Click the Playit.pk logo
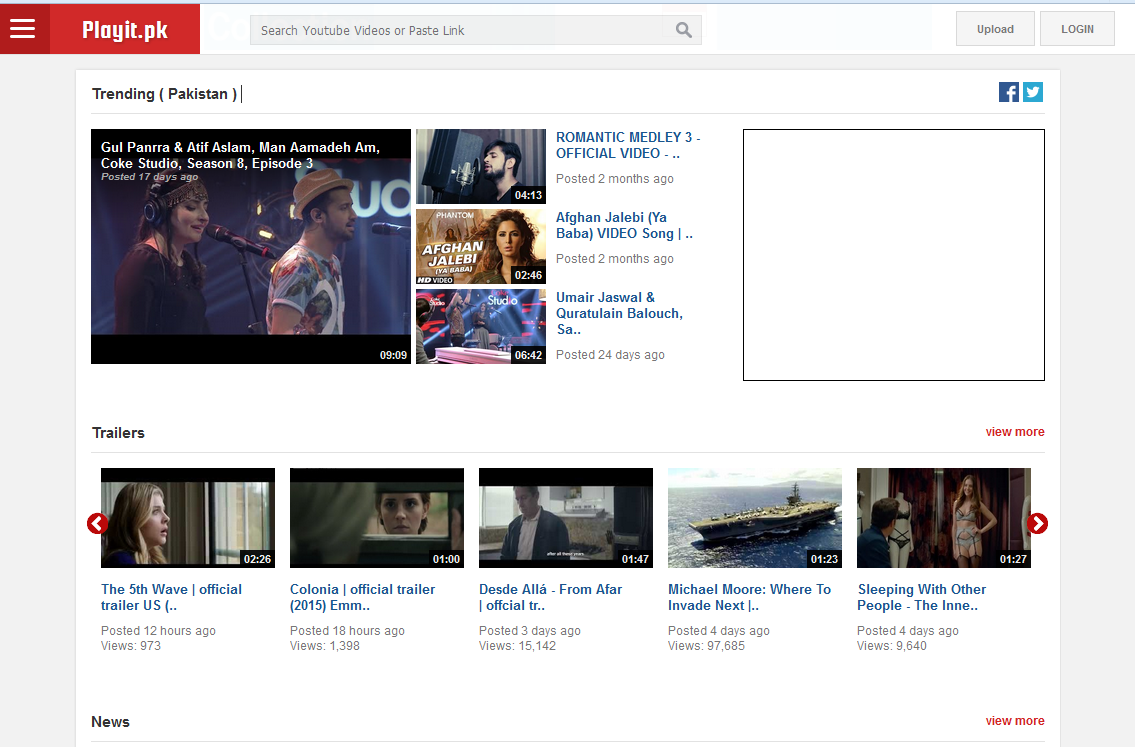This screenshot has width=1135, height=747. pyautogui.click(x=124, y=28)
